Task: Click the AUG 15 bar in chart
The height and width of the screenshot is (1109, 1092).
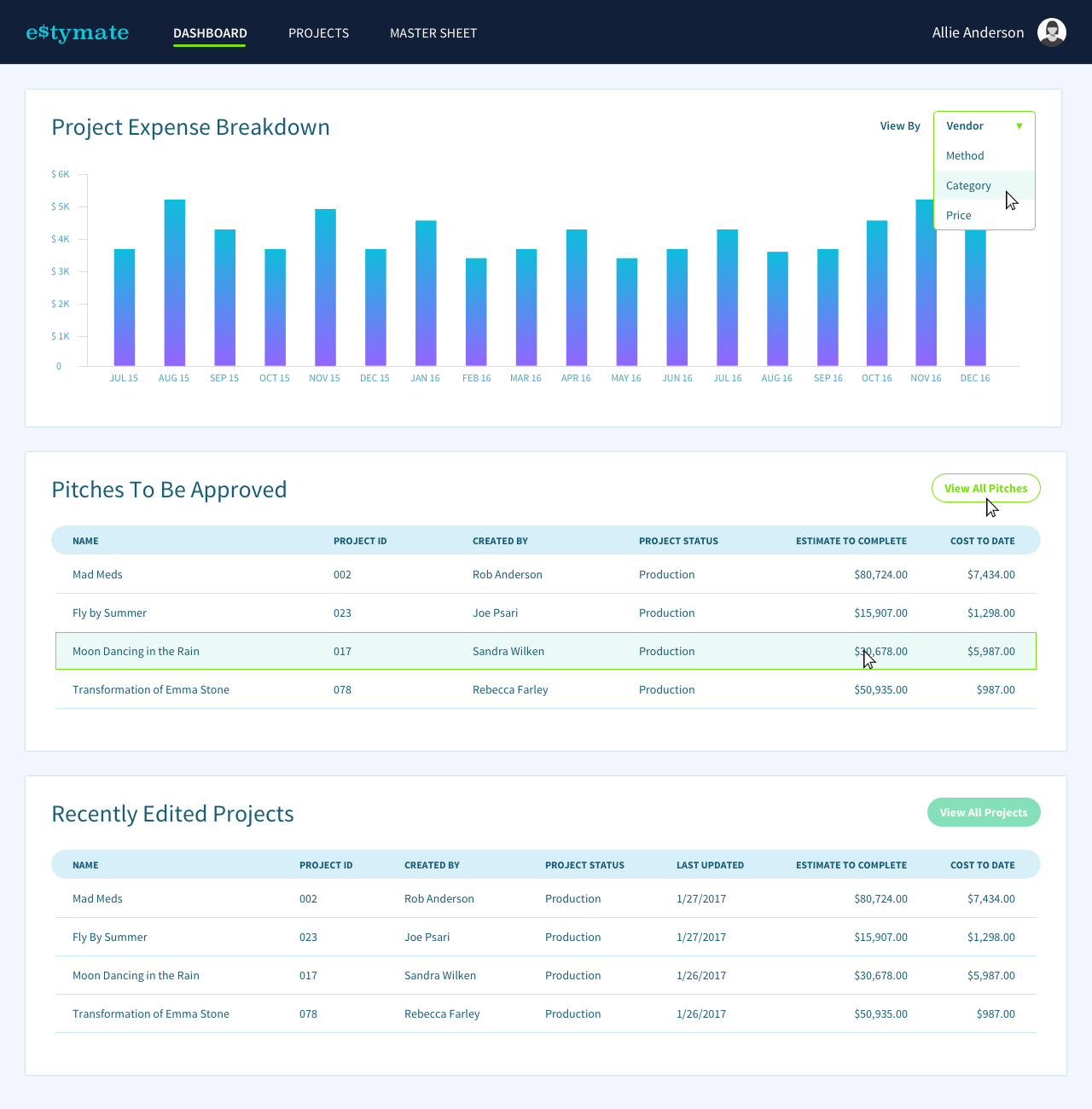Action: coord(174,282)
